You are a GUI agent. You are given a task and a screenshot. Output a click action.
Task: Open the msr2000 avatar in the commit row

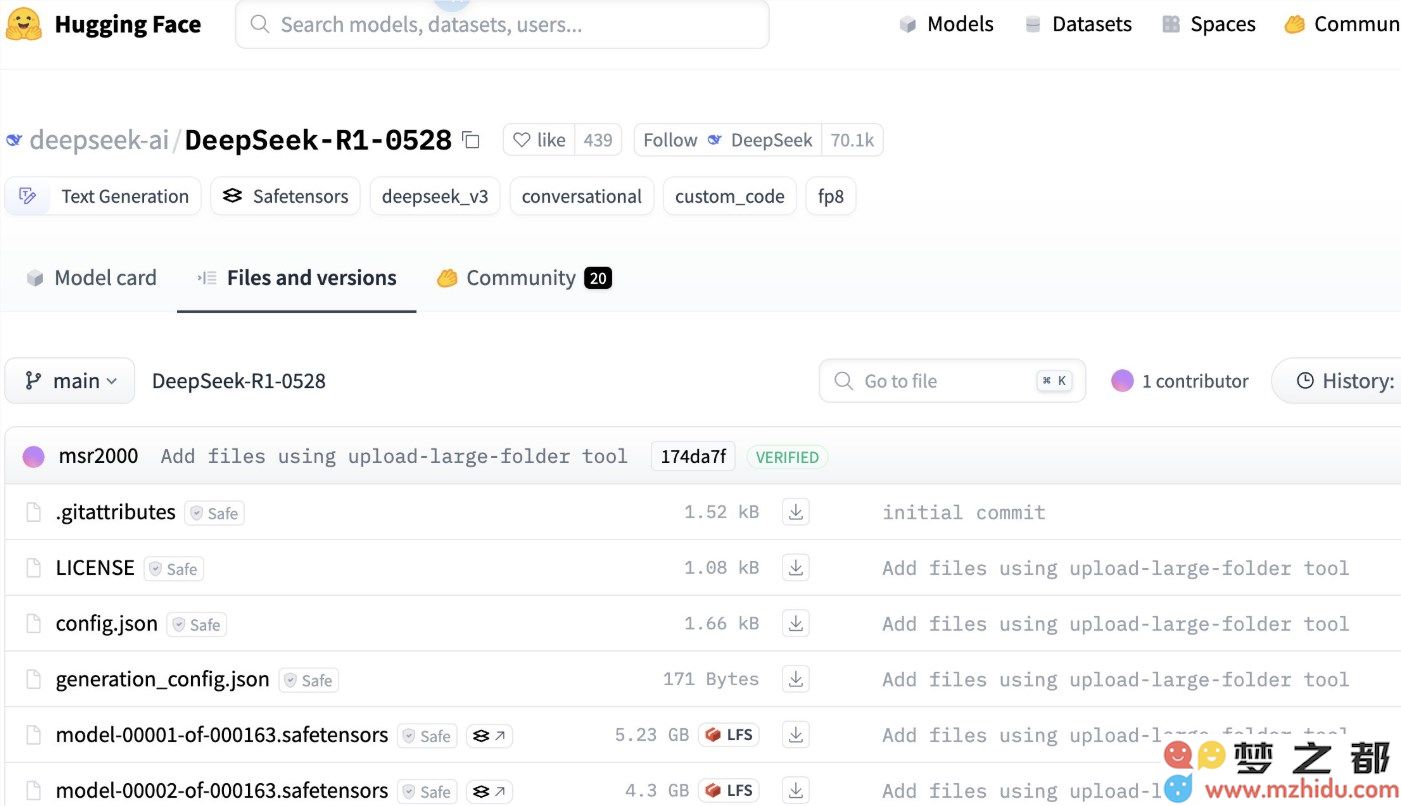pyautogui.click(x=34, y=457)
